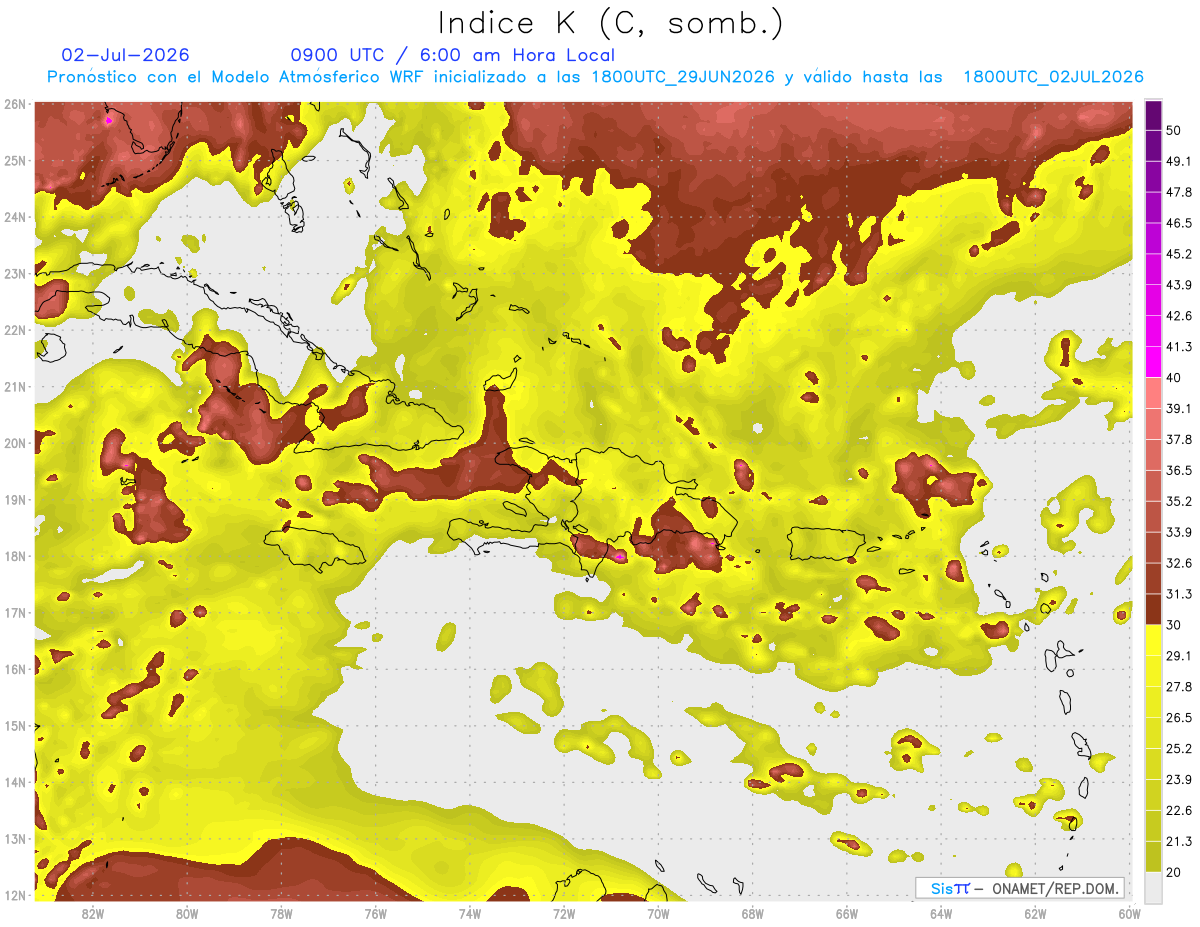
Task: Click latitude label "14N"
Action: tap(15, 782)
